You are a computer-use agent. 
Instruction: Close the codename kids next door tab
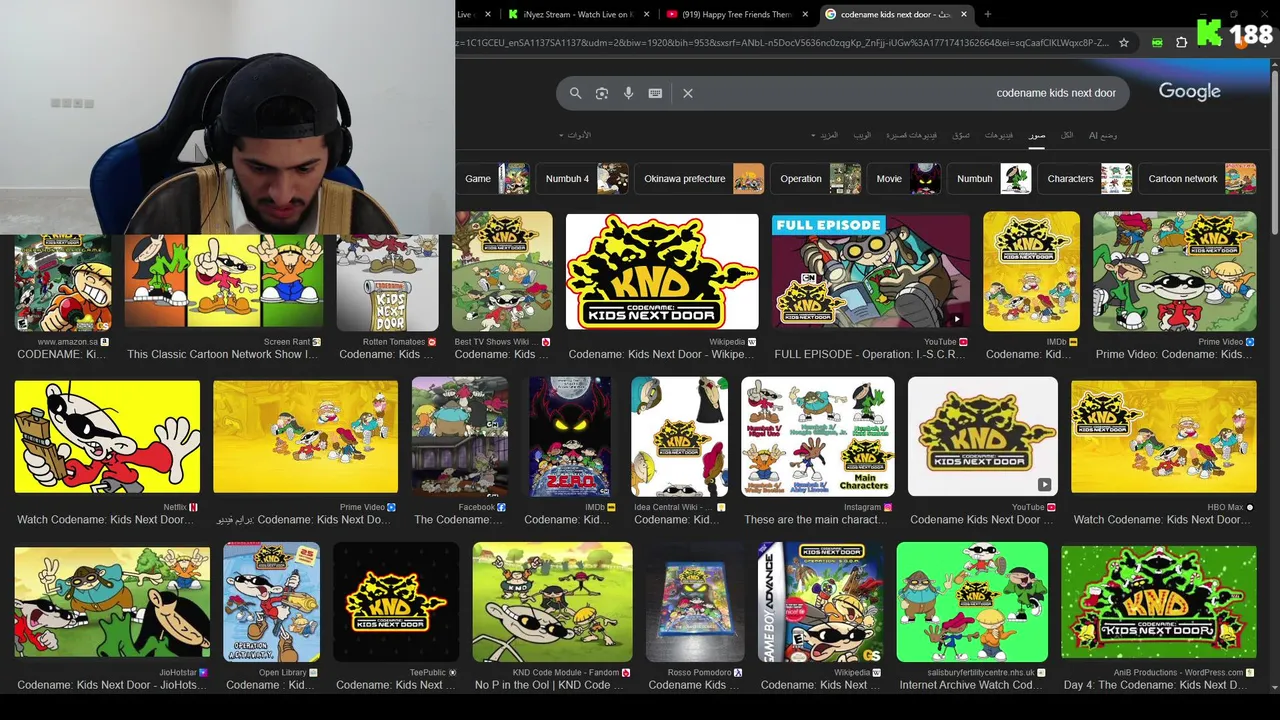coord(964,14)
